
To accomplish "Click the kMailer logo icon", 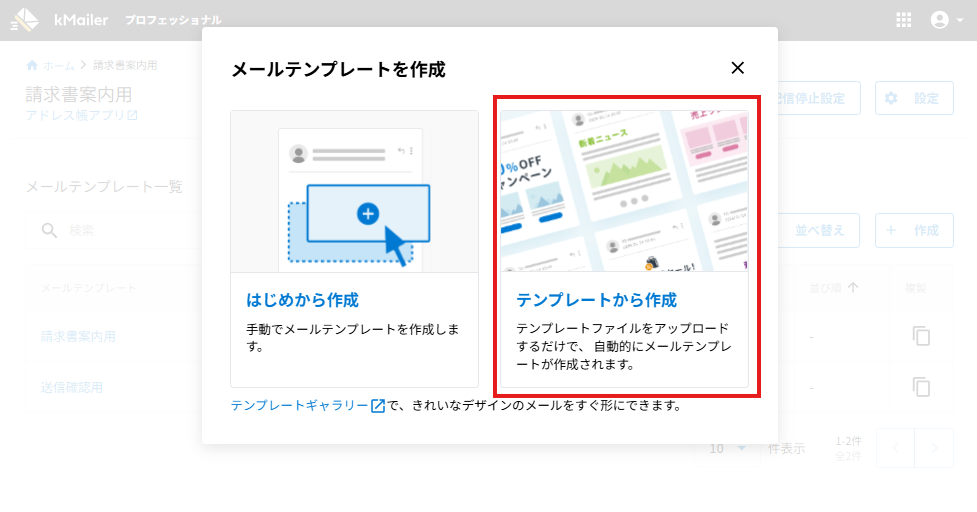I will [x=24, y=20].
